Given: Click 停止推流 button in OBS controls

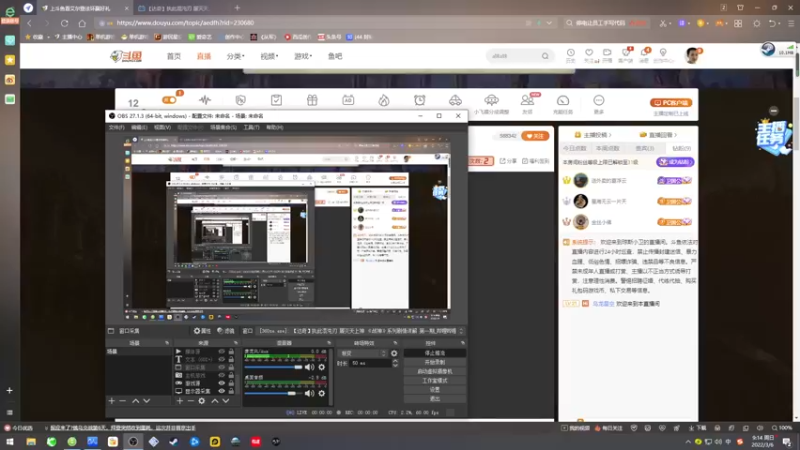Looking at the screenshot, I should [435, 353].
